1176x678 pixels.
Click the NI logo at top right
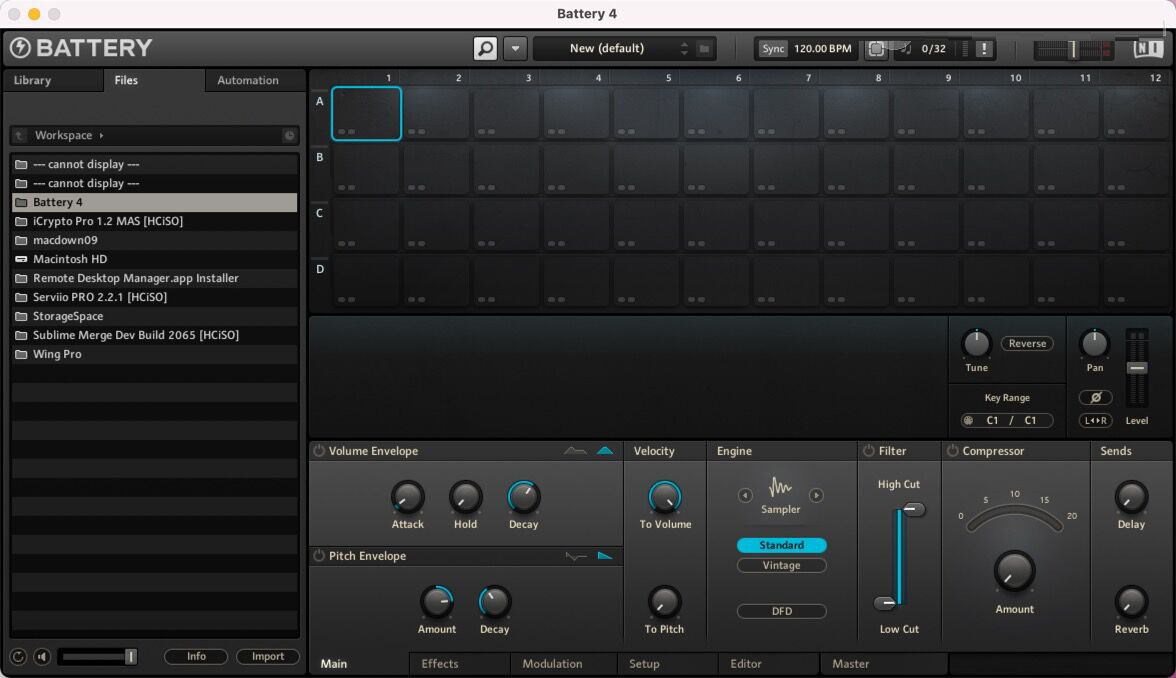(x=1148, y=49)
